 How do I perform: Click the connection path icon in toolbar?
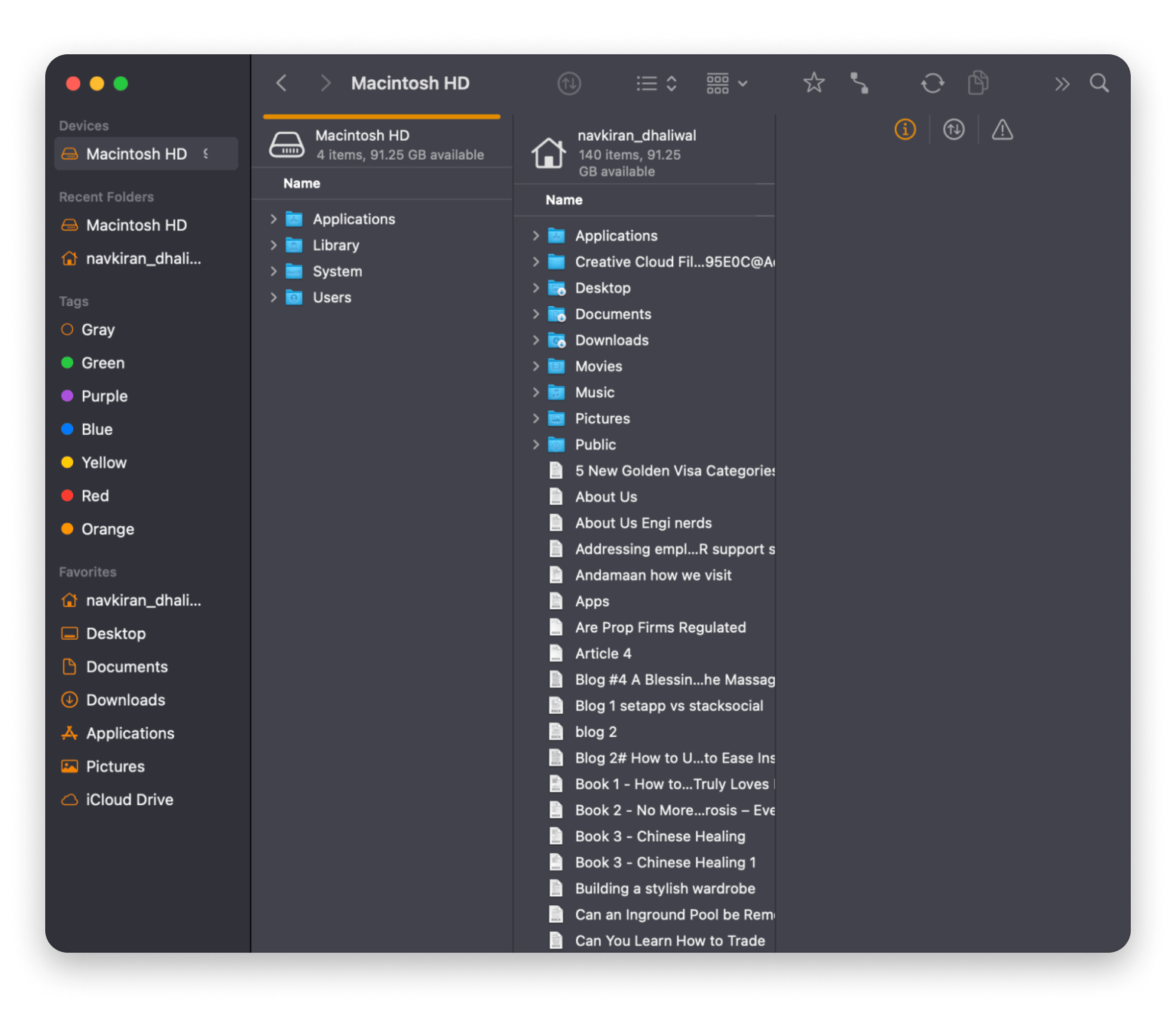[859, 83]
